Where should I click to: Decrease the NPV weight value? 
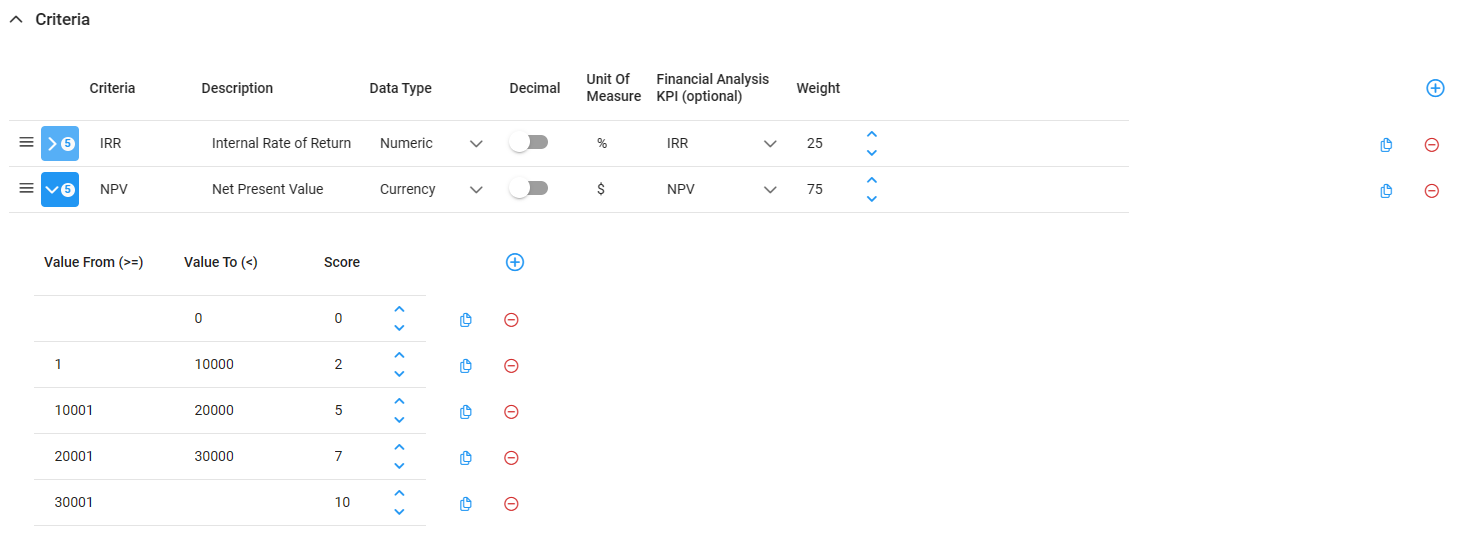coord(871,199)
